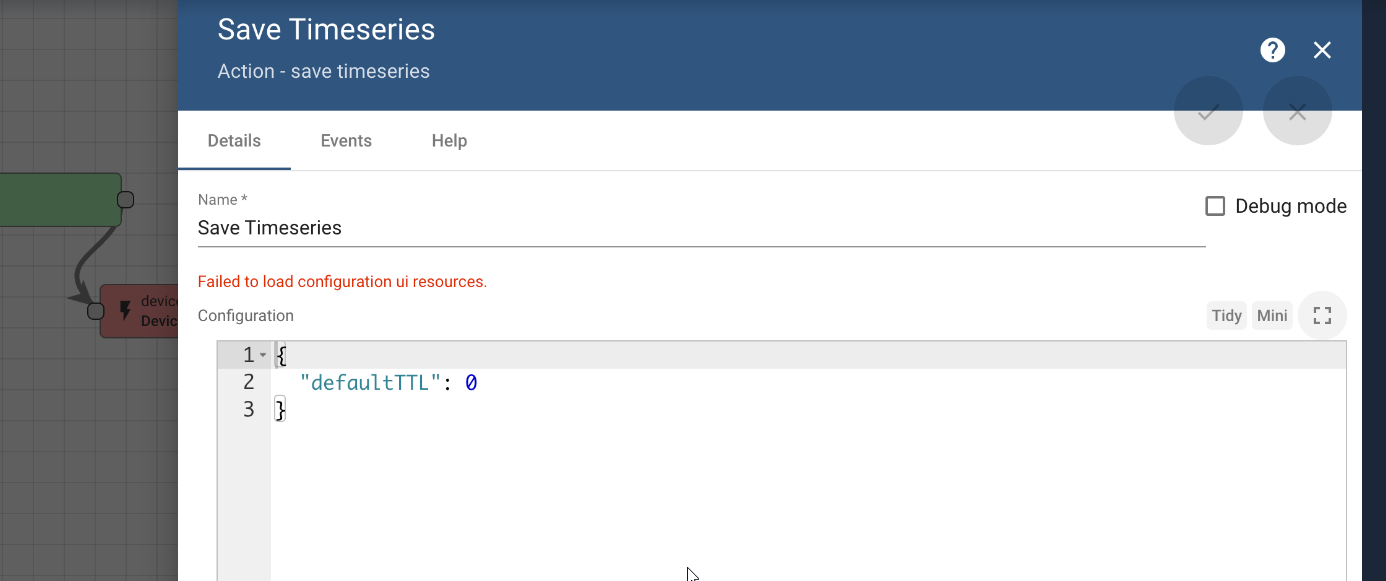Viewport: 1386px width, 581px height.
Task: Collapse the JSON block with the line 1 fold arrow
Action: (263, 354)
